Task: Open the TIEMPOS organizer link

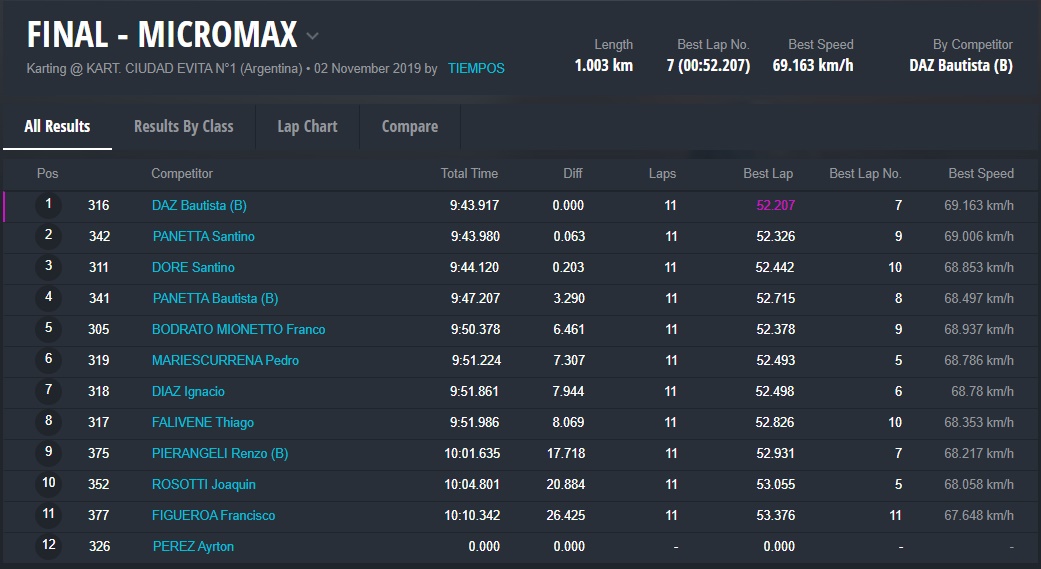Action: coord(476,69)
